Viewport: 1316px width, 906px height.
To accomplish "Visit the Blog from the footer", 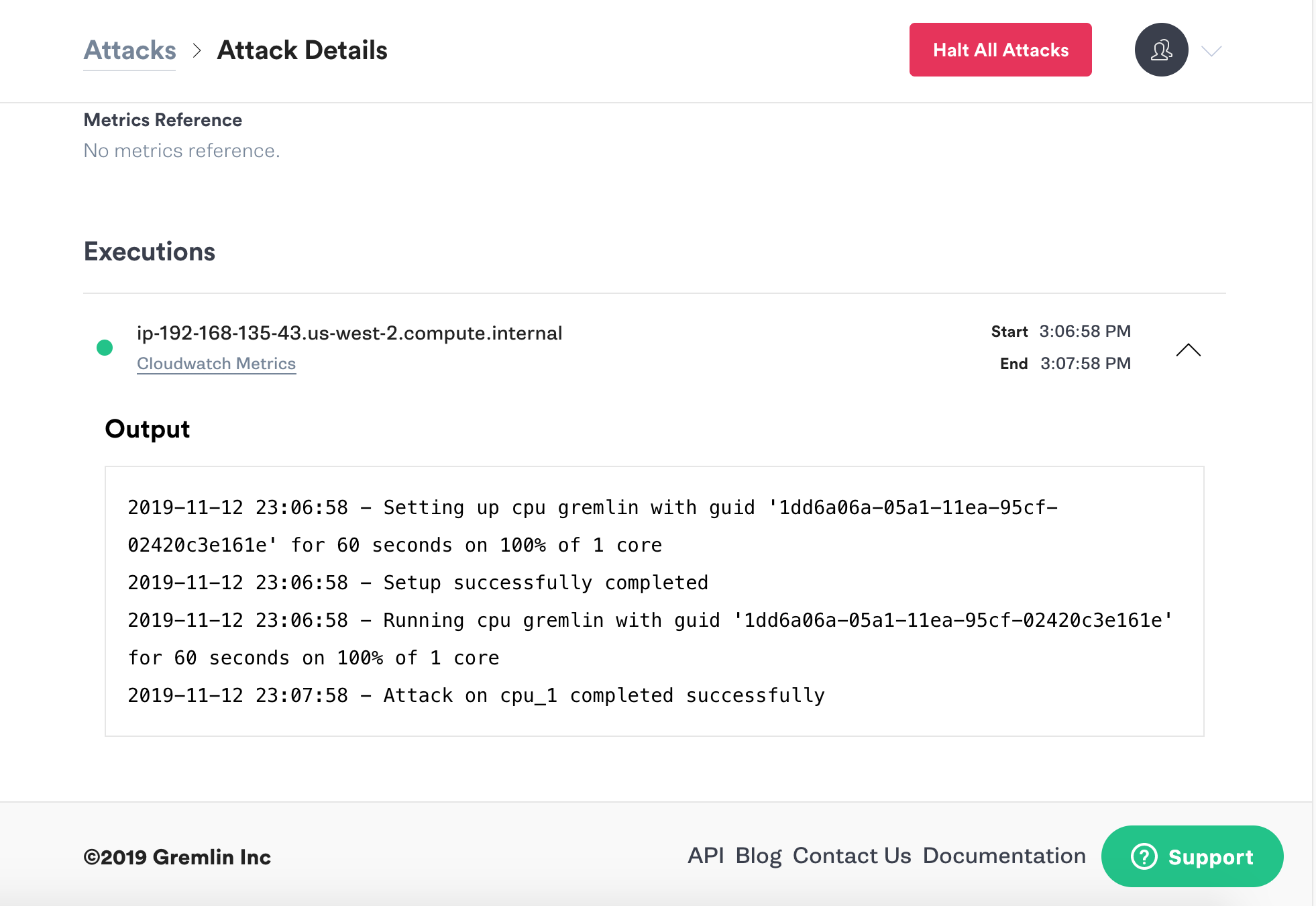I will coord(759,856).
